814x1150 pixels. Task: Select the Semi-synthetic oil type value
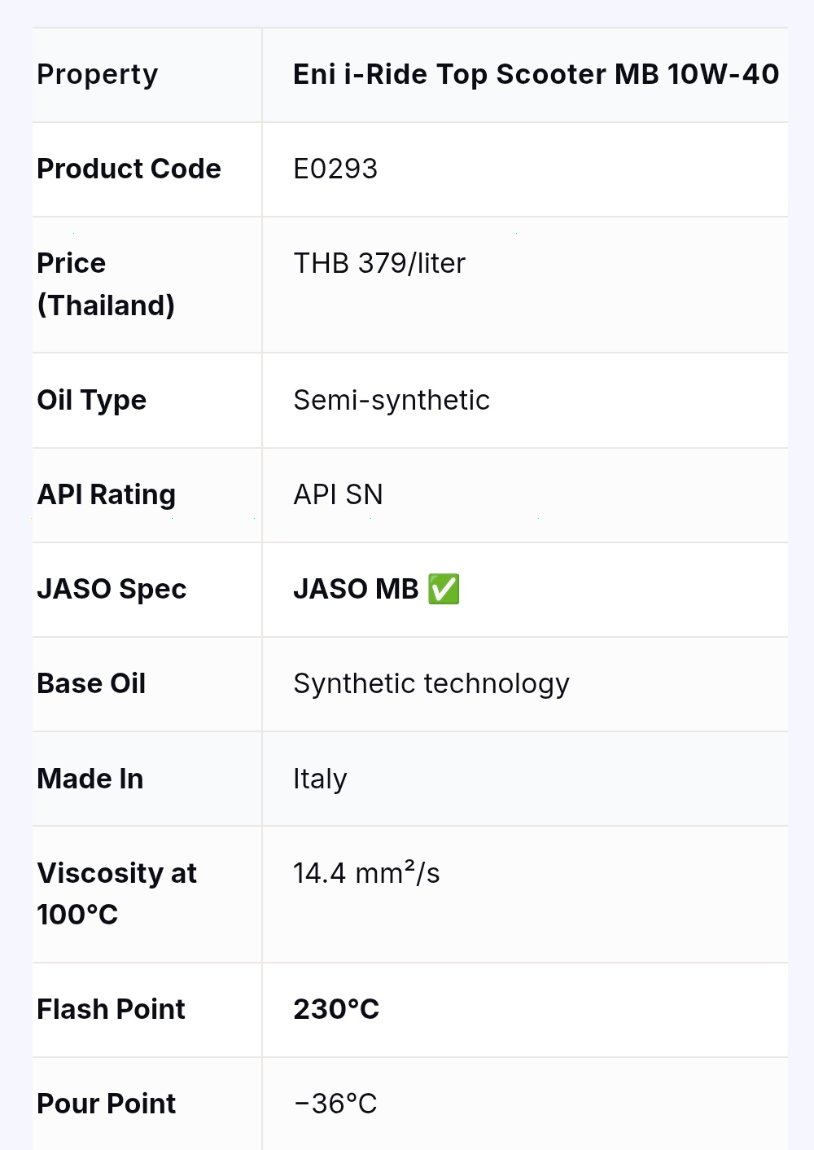tap(391, 400)
